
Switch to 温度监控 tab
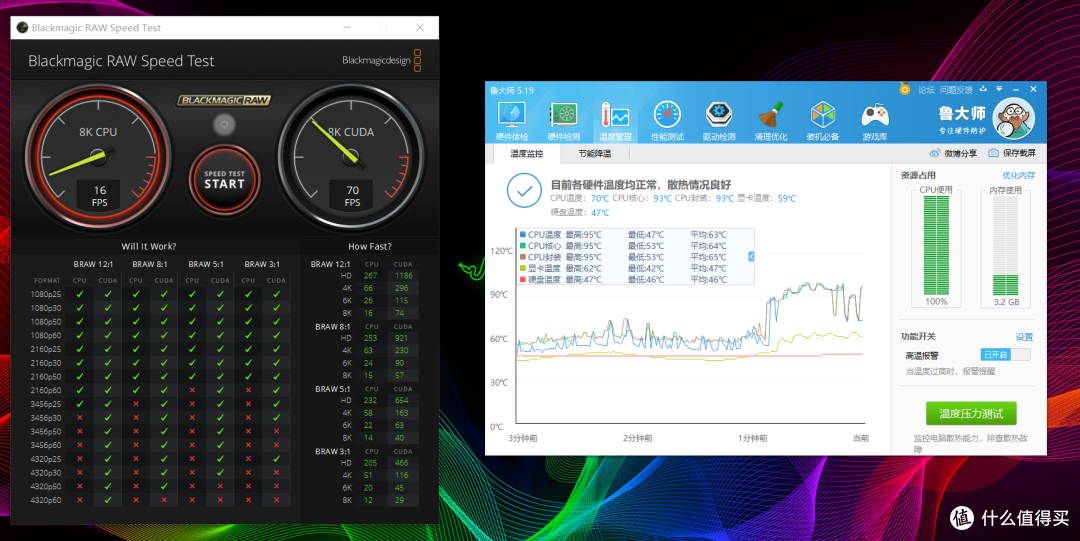pos(527,154)
